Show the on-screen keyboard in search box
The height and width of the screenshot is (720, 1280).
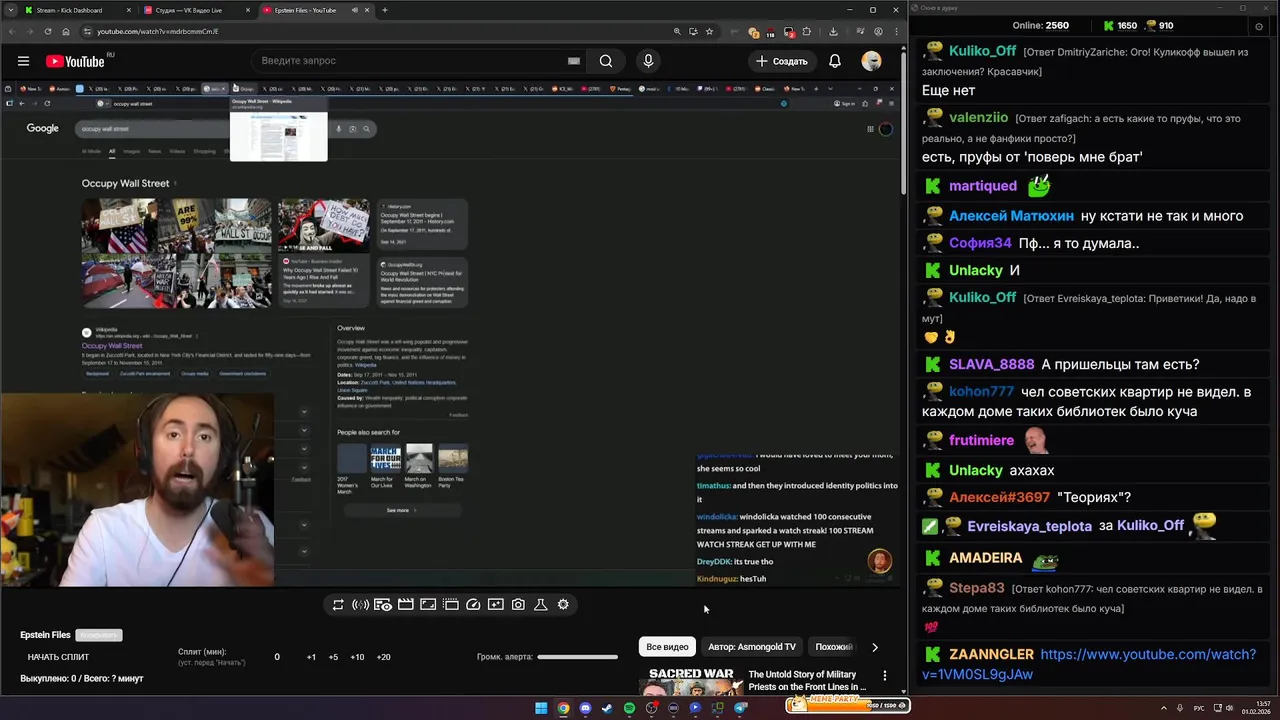(574, 61)
